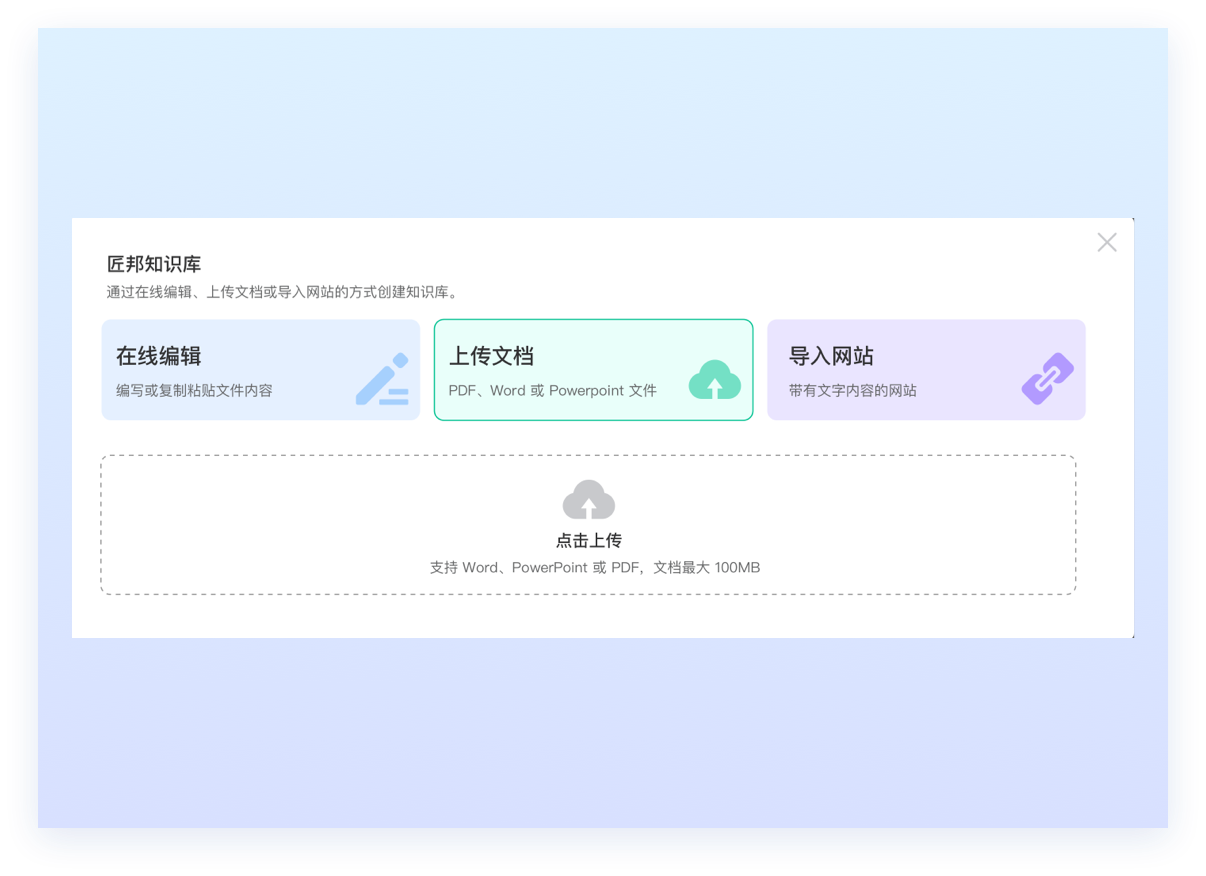Click the 编写或复制粘贴文件内容 subtitle
Viewport: 1206px width, 876px height.
(x=194, y=391)
